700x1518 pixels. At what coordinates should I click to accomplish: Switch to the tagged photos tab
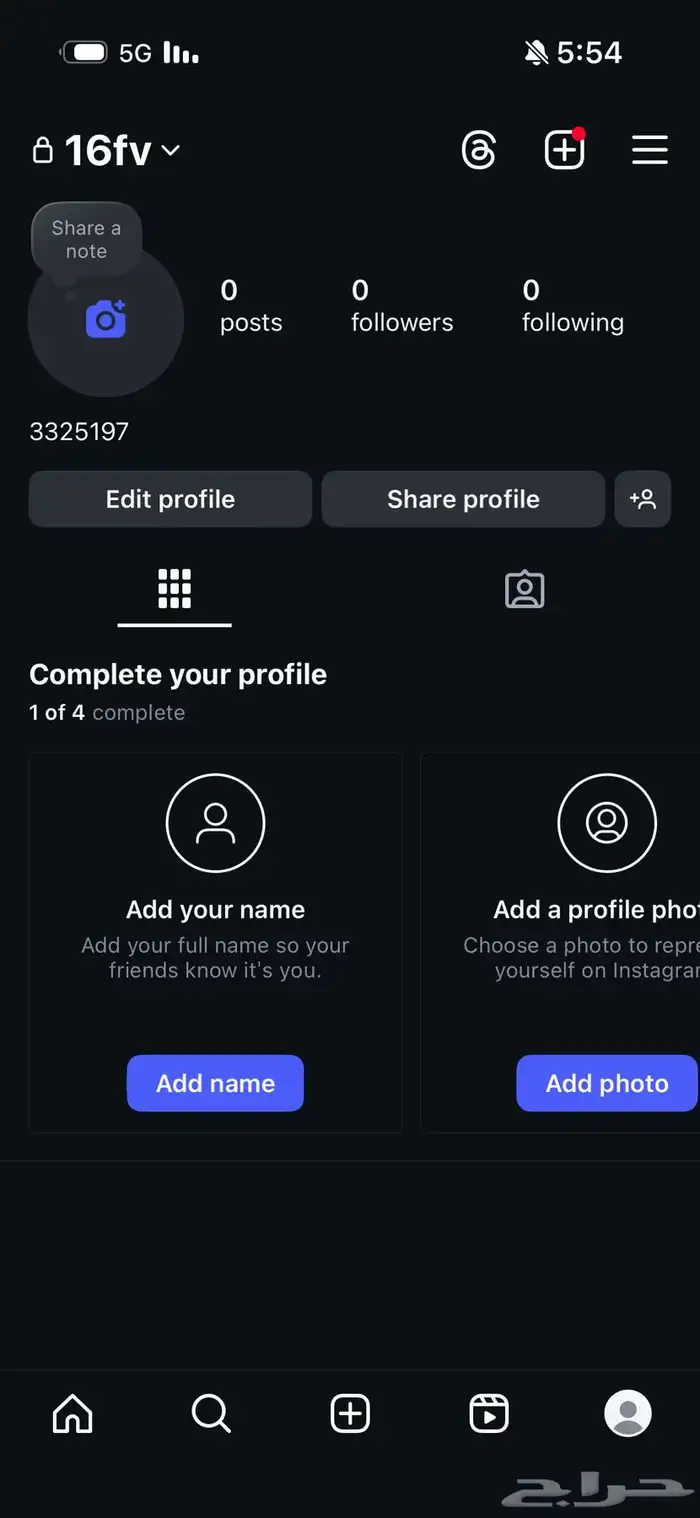(x=524, y=590)
